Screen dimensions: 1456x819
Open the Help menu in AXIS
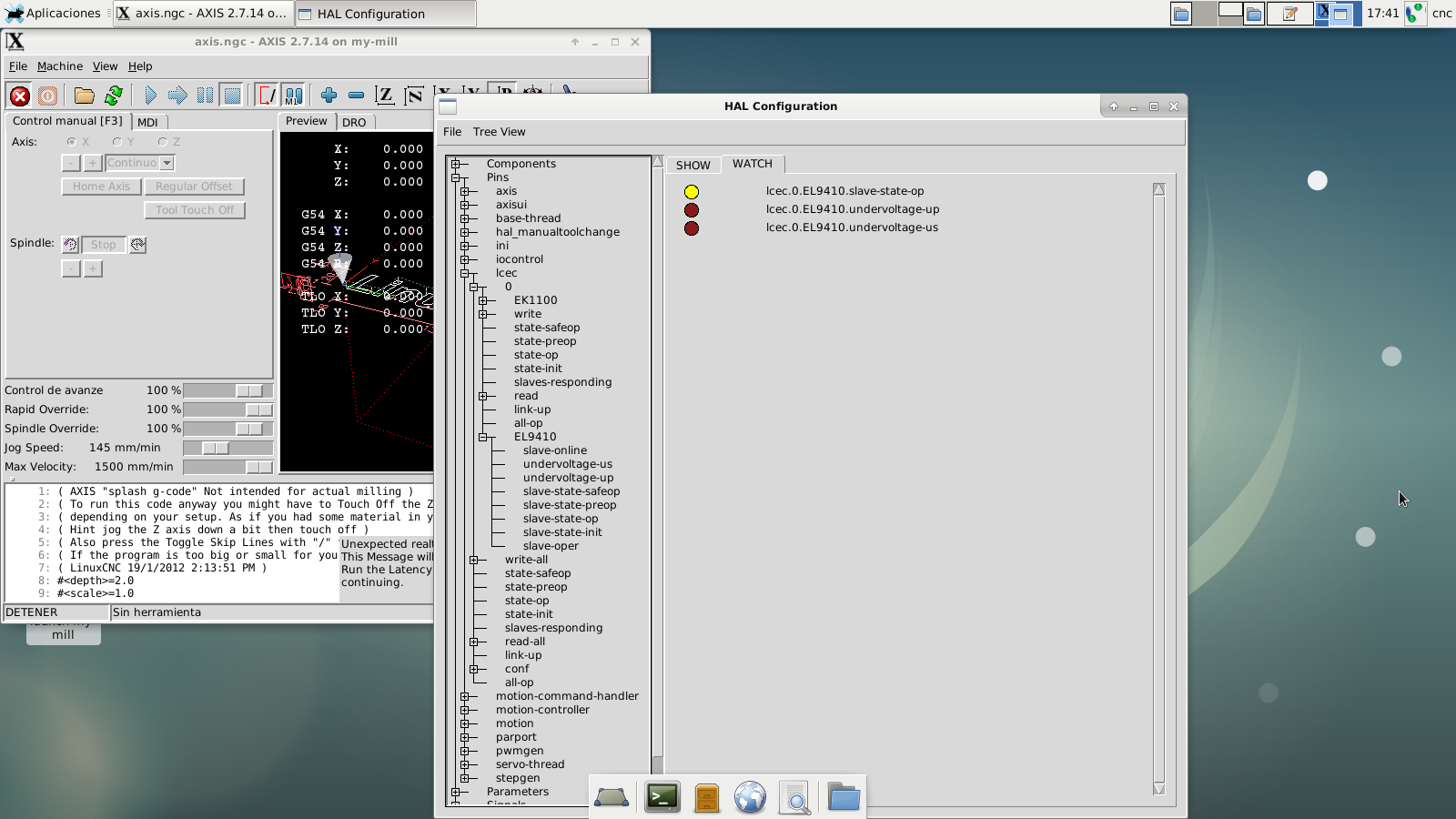140,66
